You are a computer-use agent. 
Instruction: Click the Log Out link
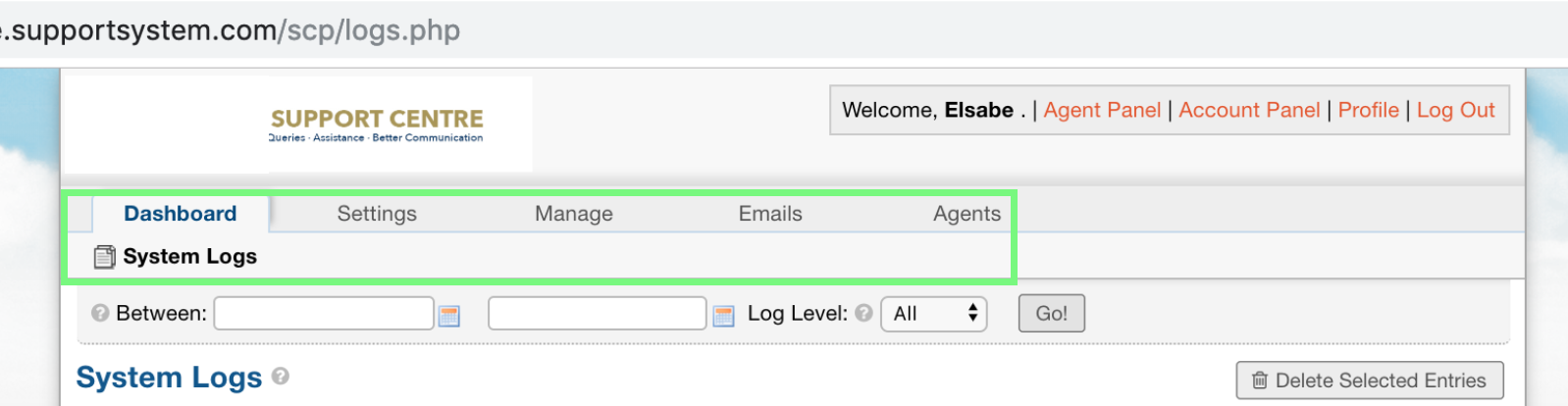click(x=1456, y=110)
